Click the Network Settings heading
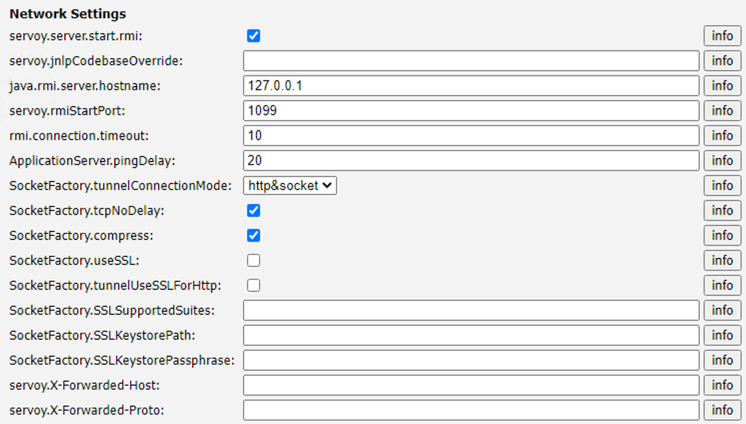The width and height of the screenshot is (746, 424). coord(68,14)
